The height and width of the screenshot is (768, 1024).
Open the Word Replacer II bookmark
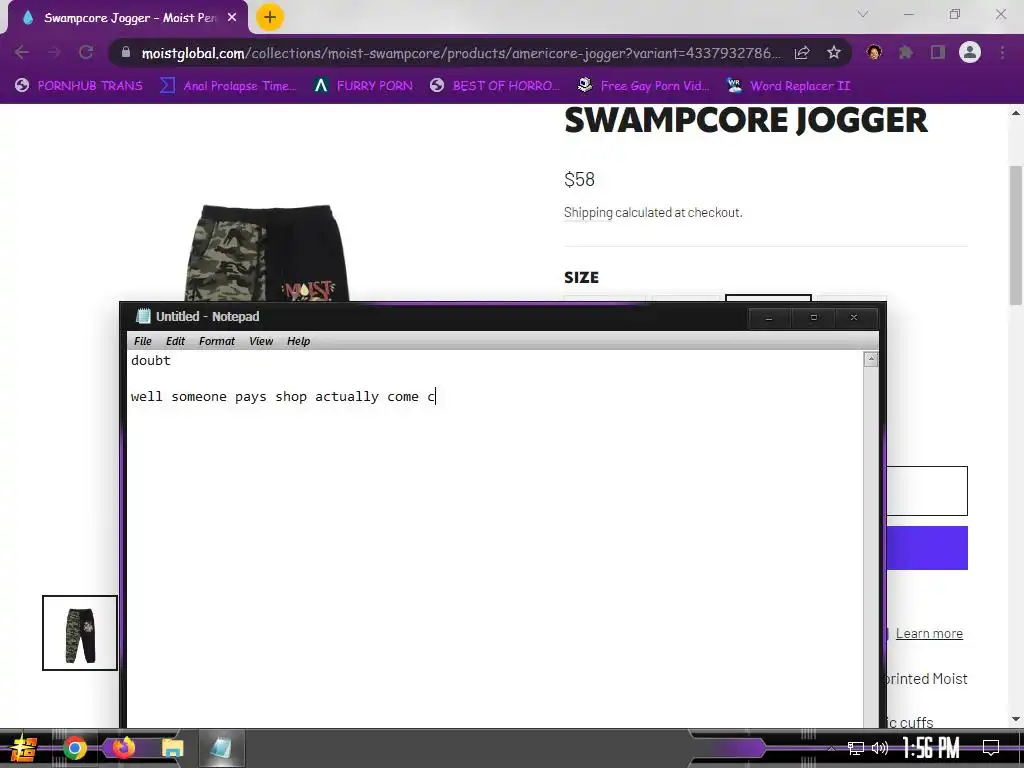click(789, 86)
